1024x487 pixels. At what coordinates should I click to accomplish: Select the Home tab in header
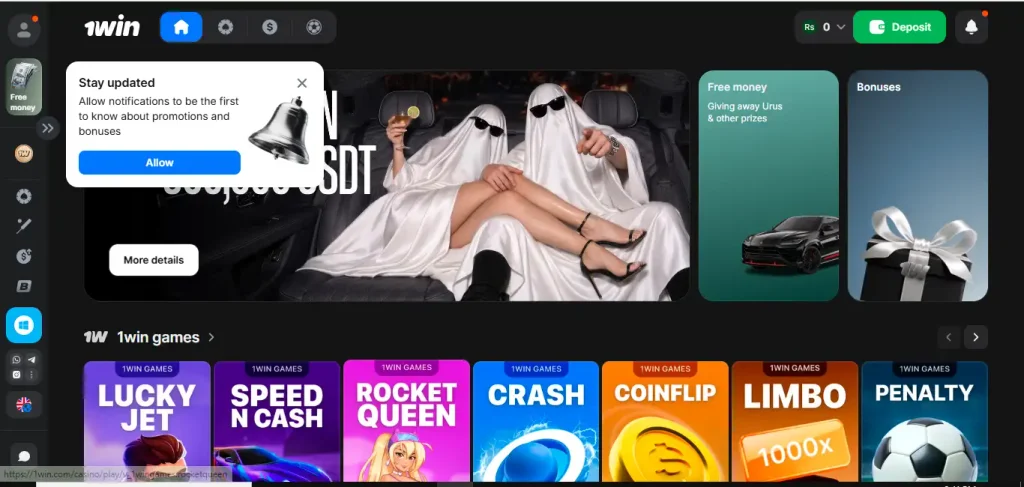point(181,27)
